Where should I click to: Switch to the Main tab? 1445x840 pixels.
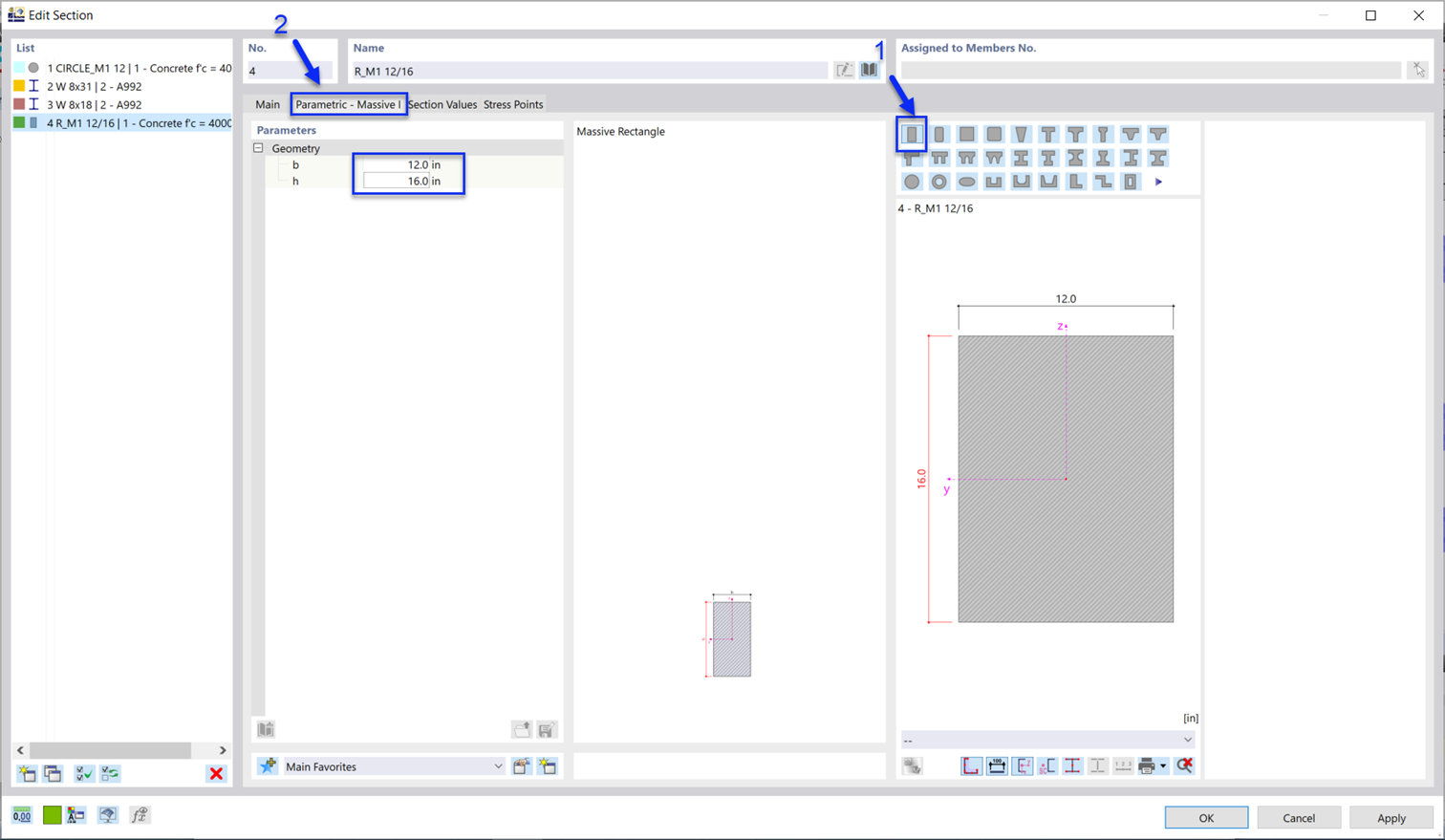click(268, 104)
